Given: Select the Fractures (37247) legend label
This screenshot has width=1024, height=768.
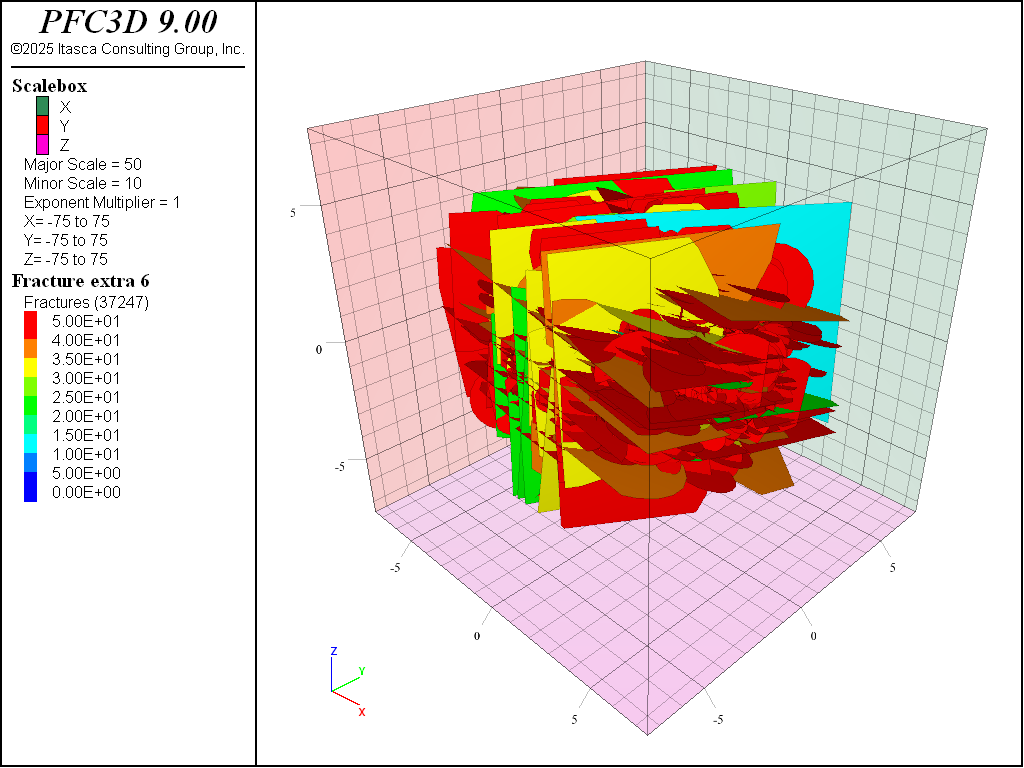Looking at the screenshot, I should 86,302.
